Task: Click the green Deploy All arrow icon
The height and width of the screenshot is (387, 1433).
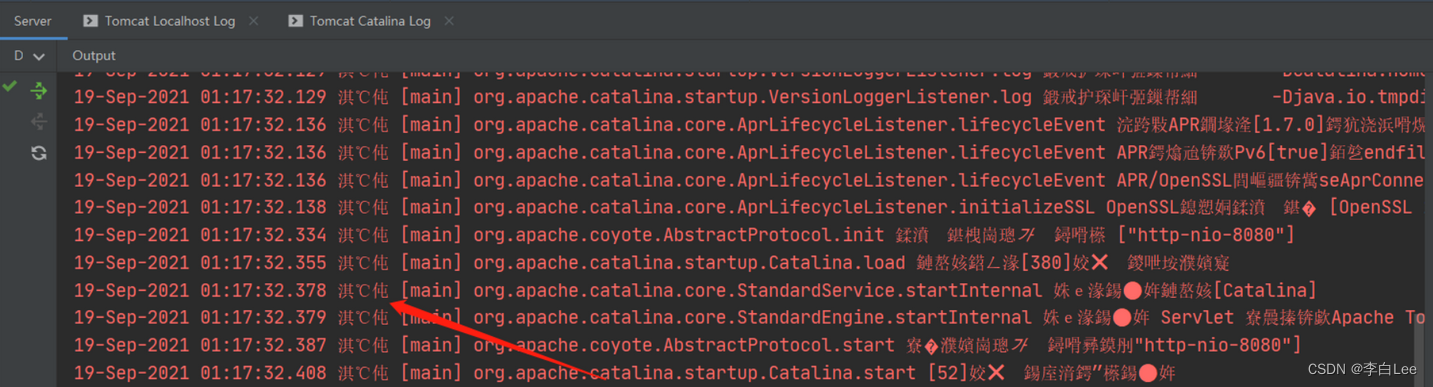Action: click(39, 91)
